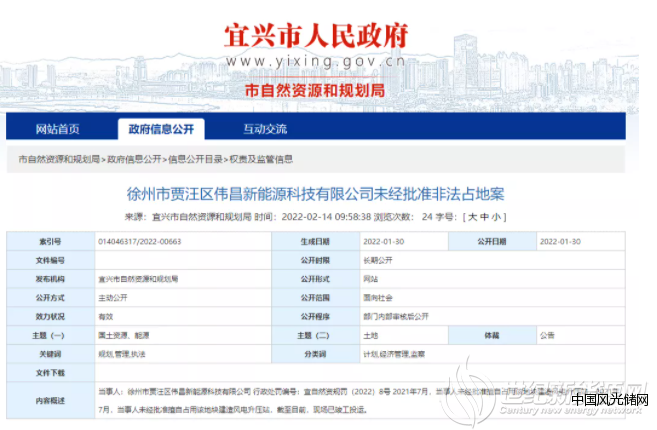
Task: Click the 宜兴市人民政府 header title
Action: pyautogui.click(x=316, y=36)
